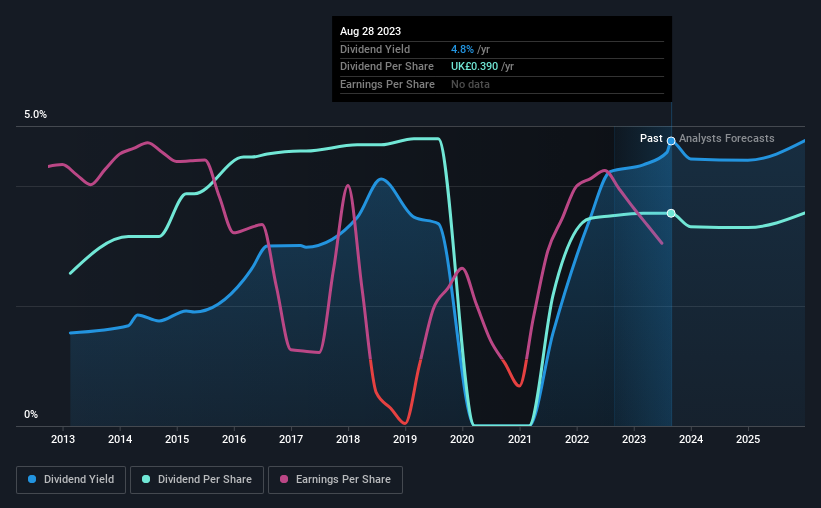821x508 pixels.
Task: Click the 2016 x-axis label
Action: coord(234,439)
